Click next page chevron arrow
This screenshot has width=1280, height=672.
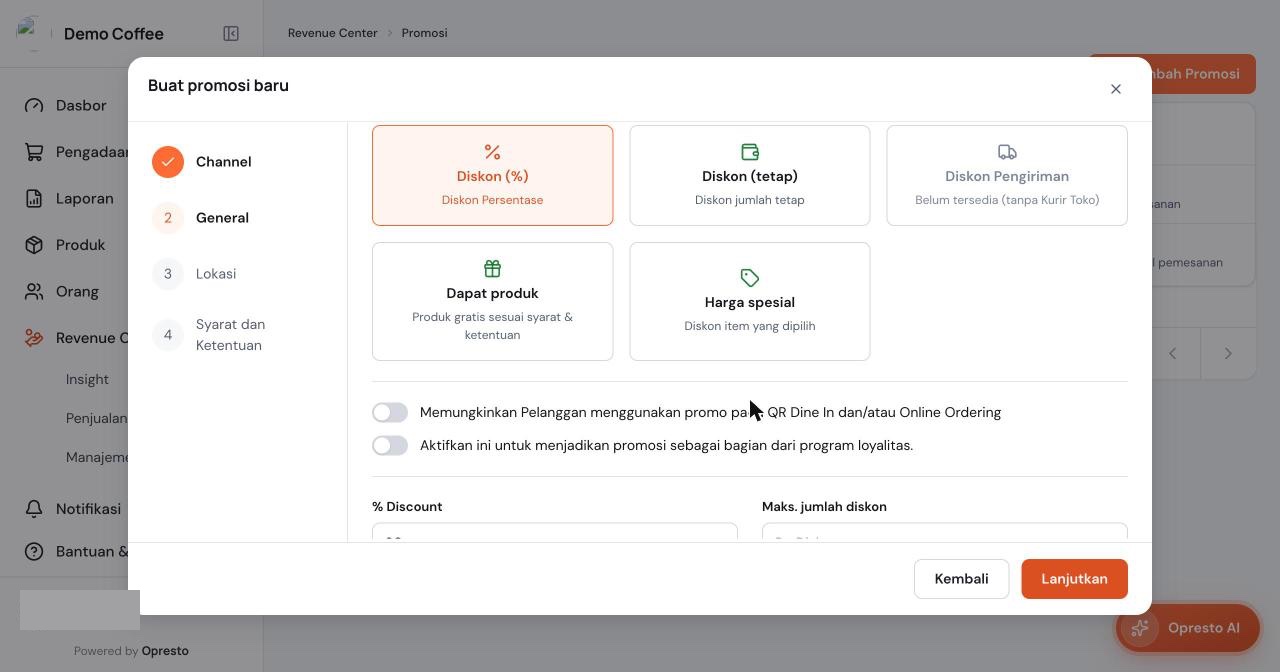pos(1228,353)
